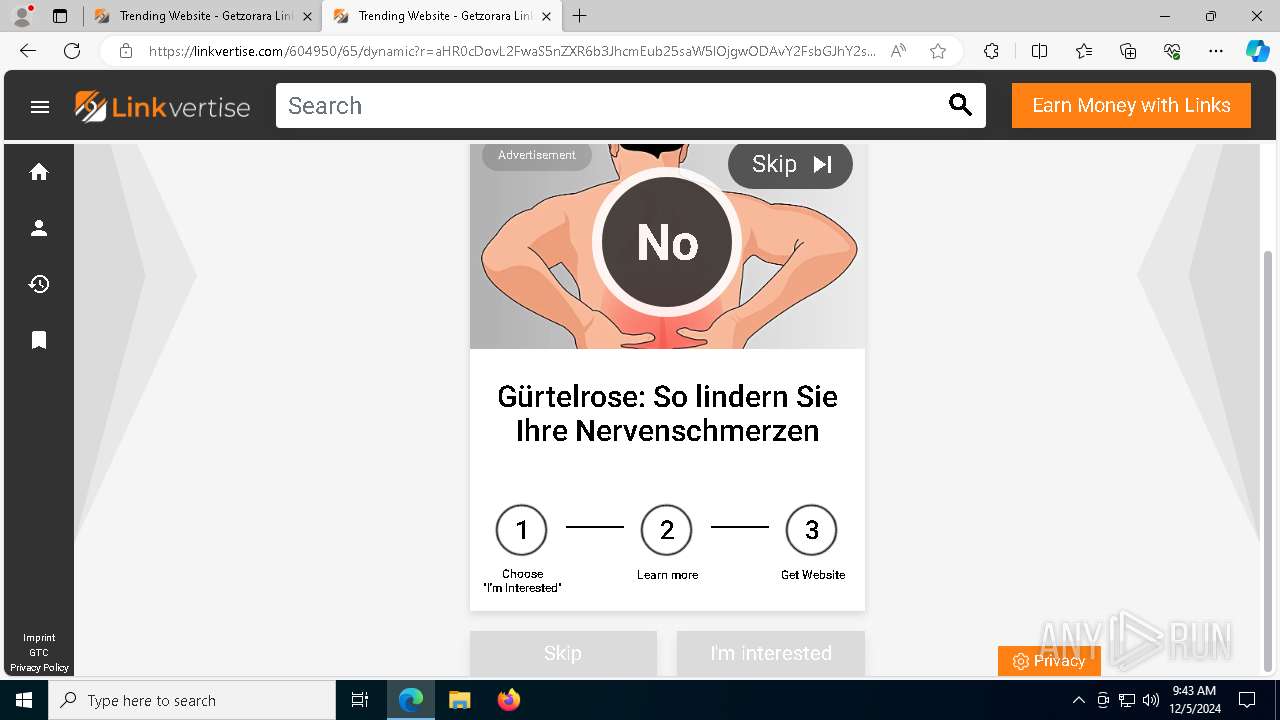
Task: Open Task View on the taskbar
Action: click(x=360, y=700)
